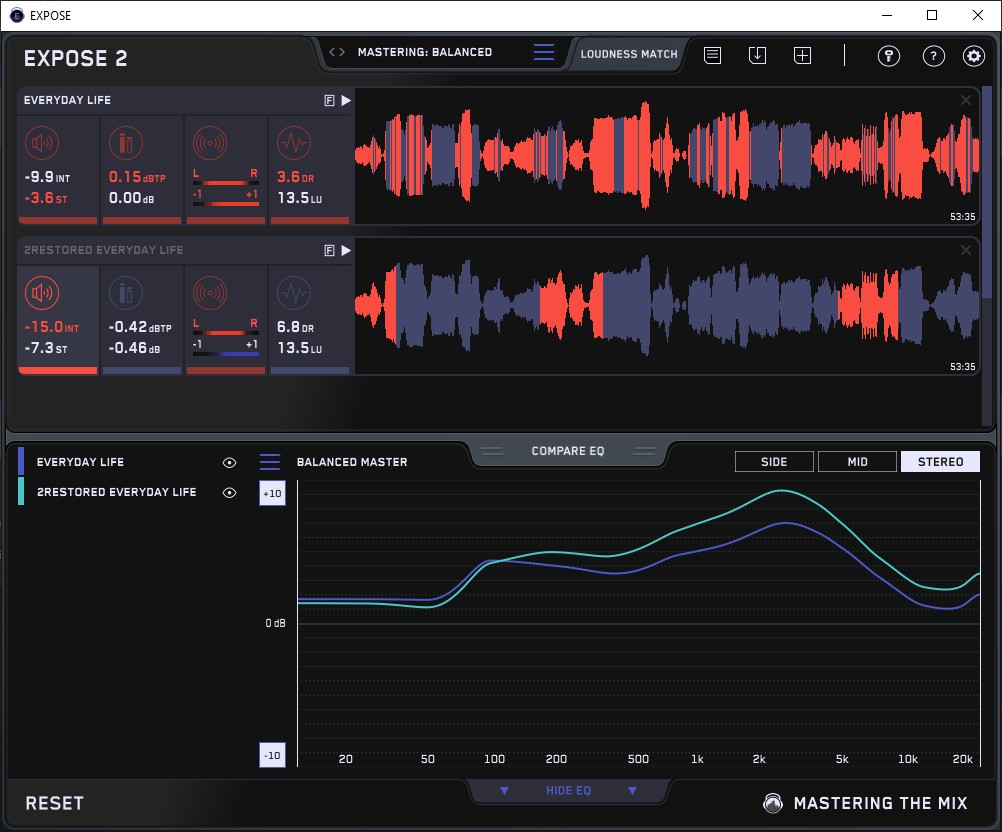Open the Mastering: Balanced preset menu

click(x=543, y=53)
